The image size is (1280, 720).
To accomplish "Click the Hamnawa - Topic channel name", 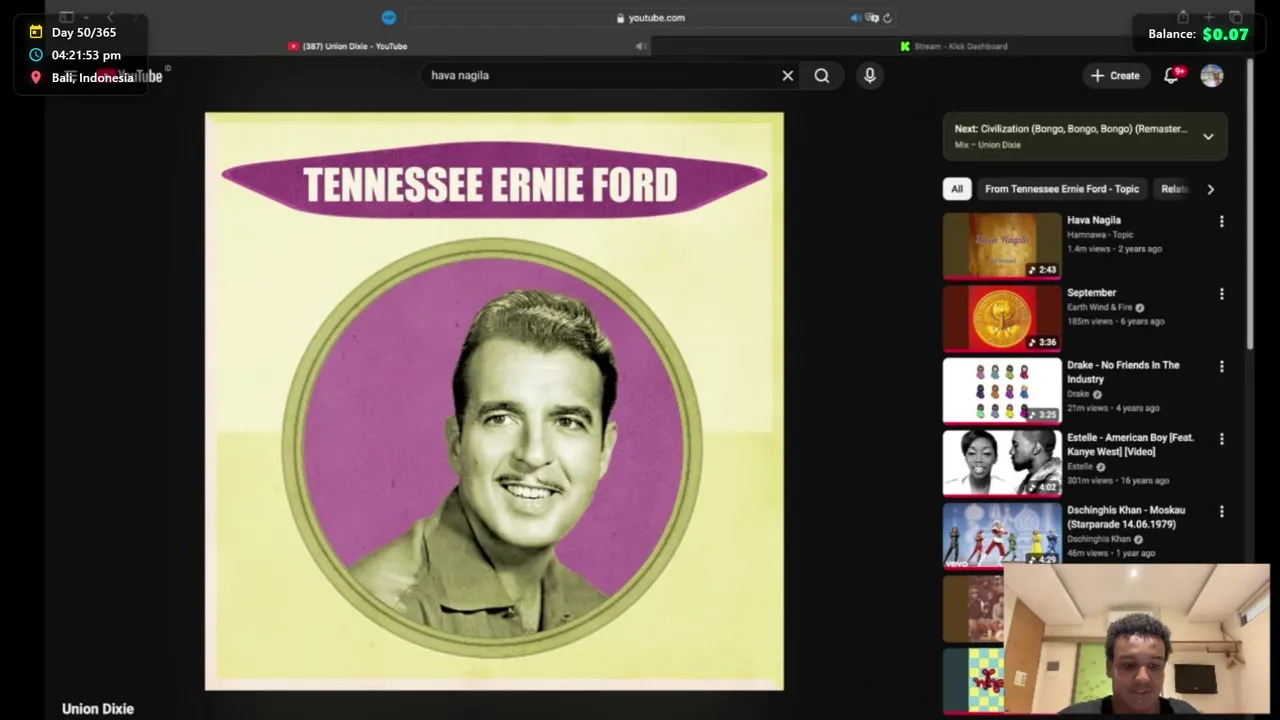I will (x=1100, y=235).
